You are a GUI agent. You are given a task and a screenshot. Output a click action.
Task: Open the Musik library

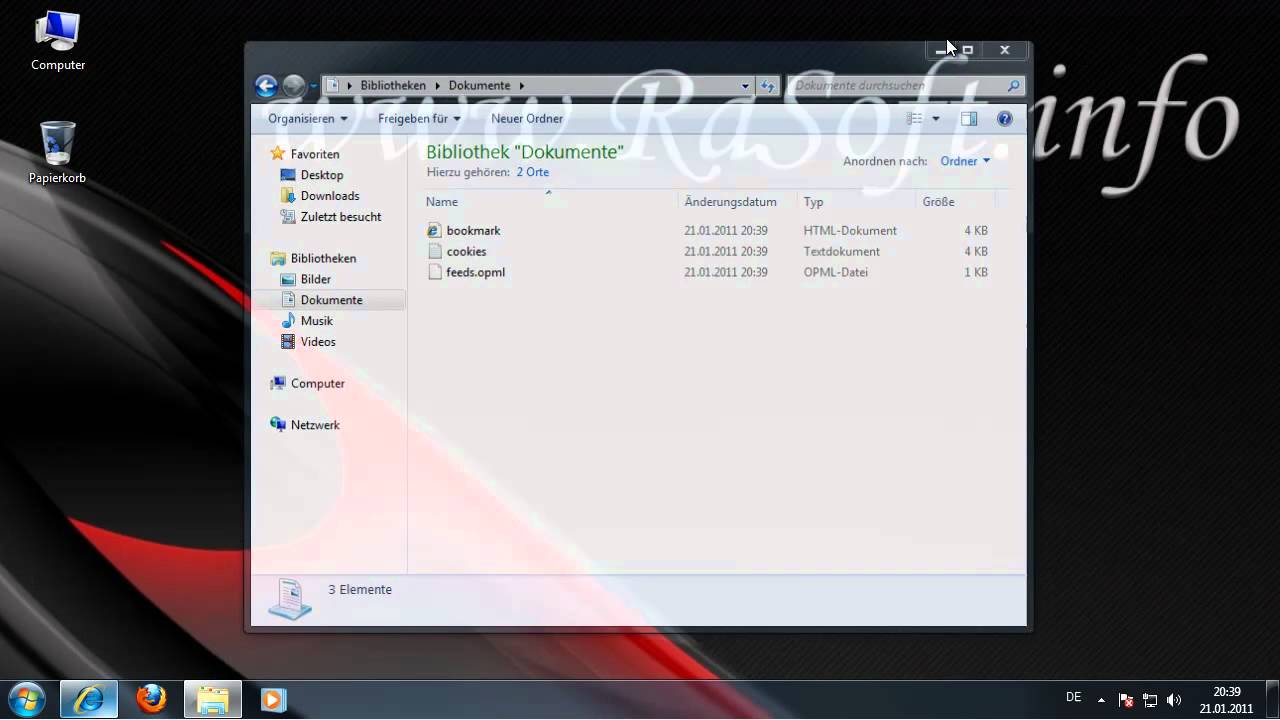(317, 321)
